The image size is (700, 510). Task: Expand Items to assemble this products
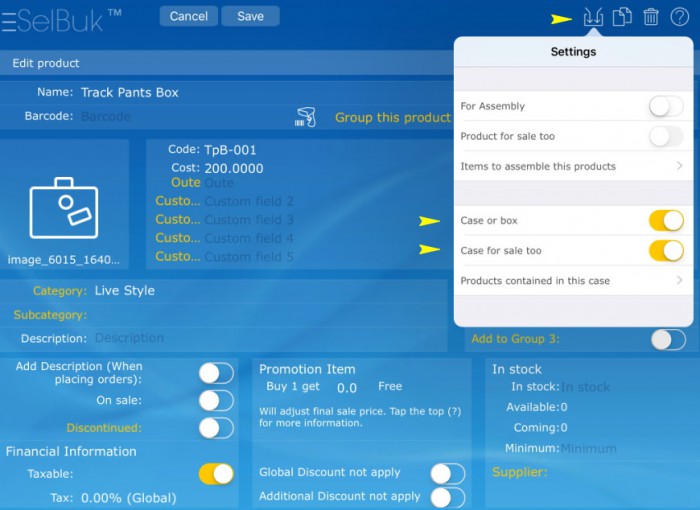[x=572, y=166]
